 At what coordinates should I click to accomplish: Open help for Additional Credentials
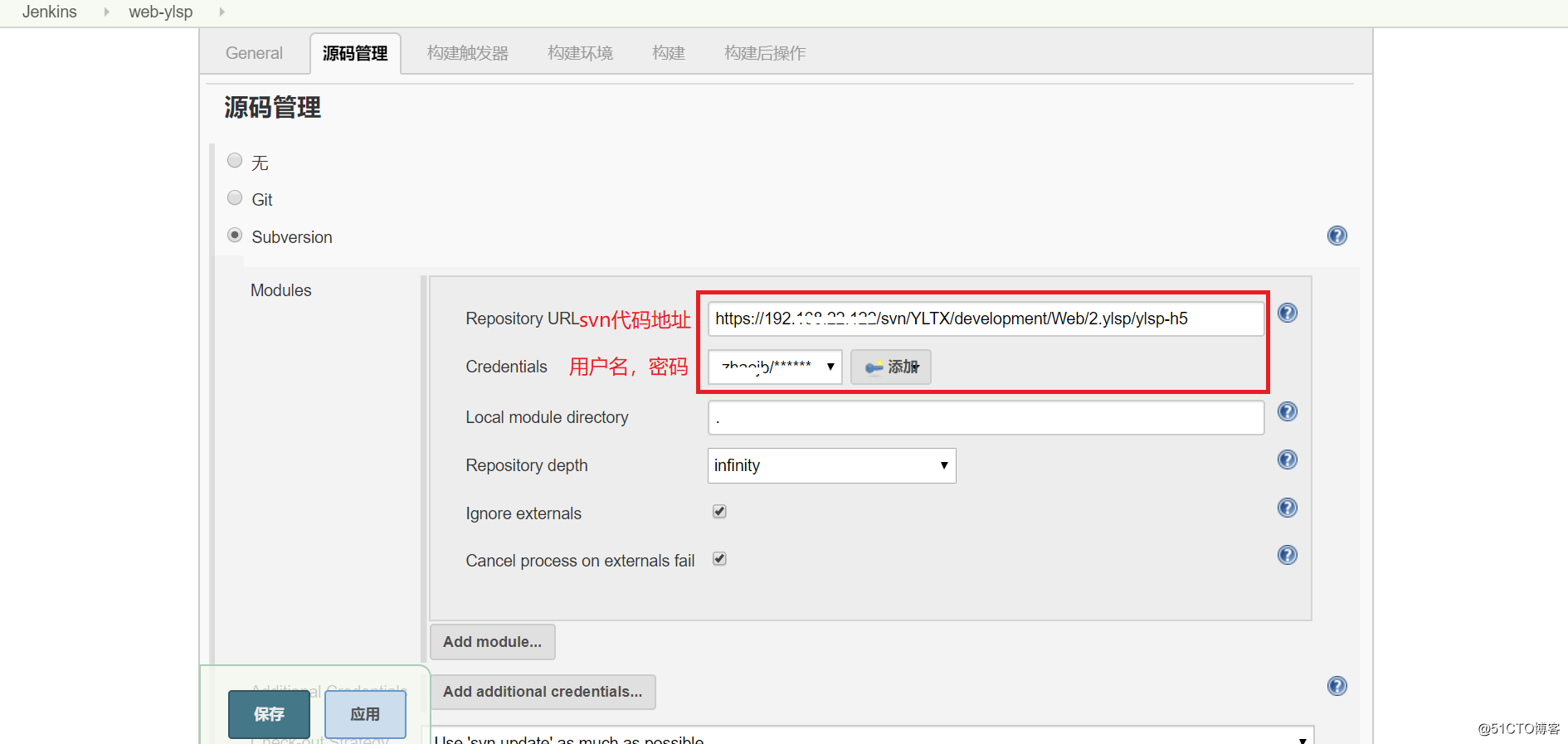pos(1337,686)
